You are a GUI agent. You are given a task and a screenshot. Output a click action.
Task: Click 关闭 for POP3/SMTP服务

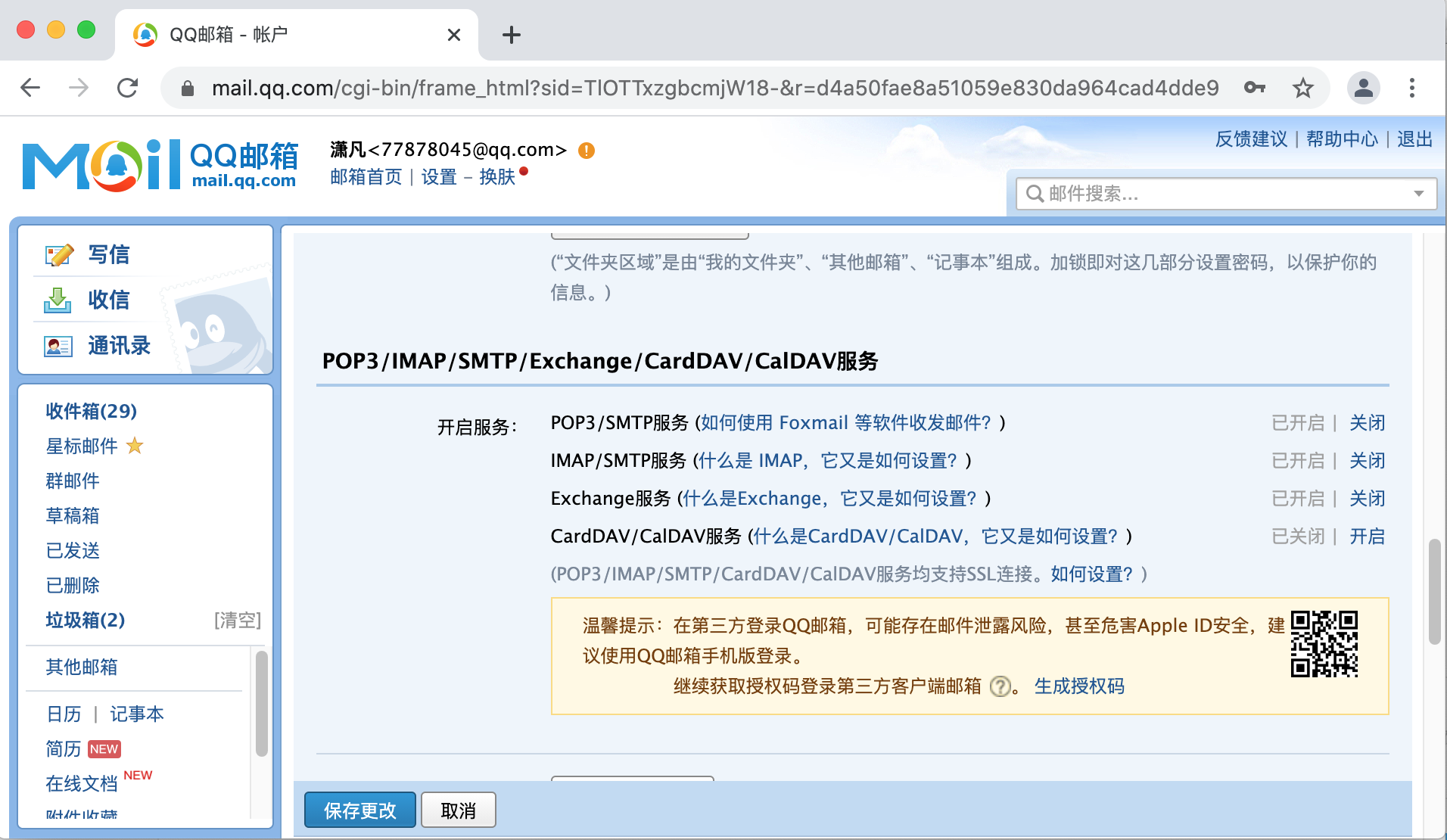pos(1368,422)
